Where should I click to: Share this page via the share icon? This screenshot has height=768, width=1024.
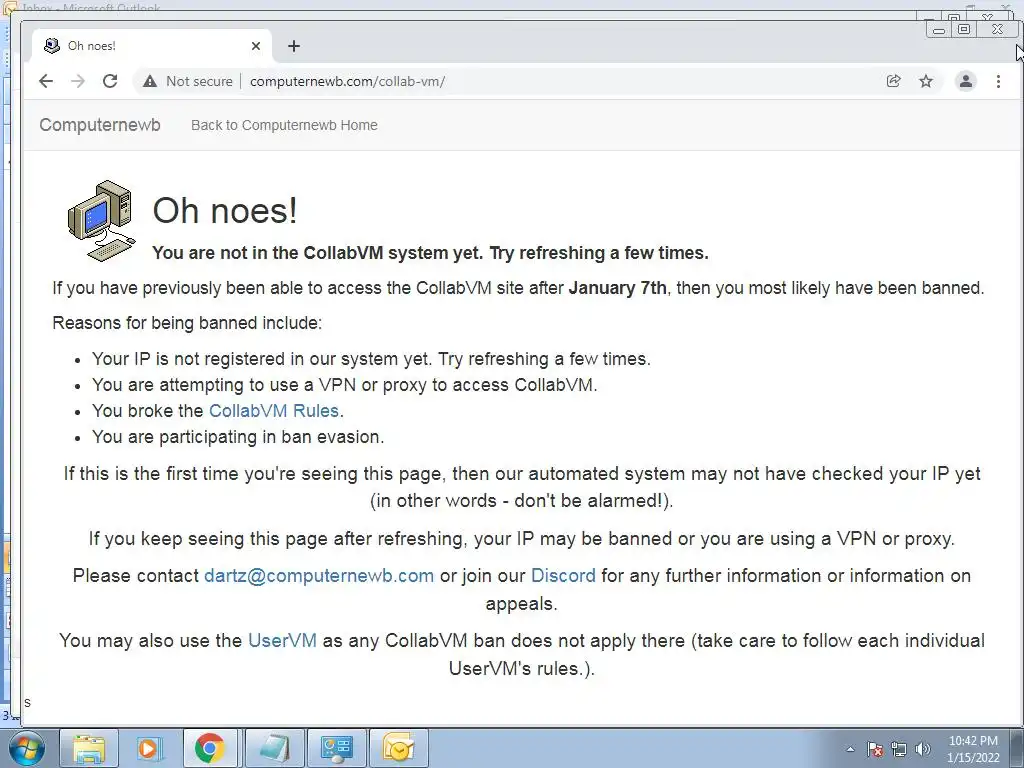click(893, 81)
